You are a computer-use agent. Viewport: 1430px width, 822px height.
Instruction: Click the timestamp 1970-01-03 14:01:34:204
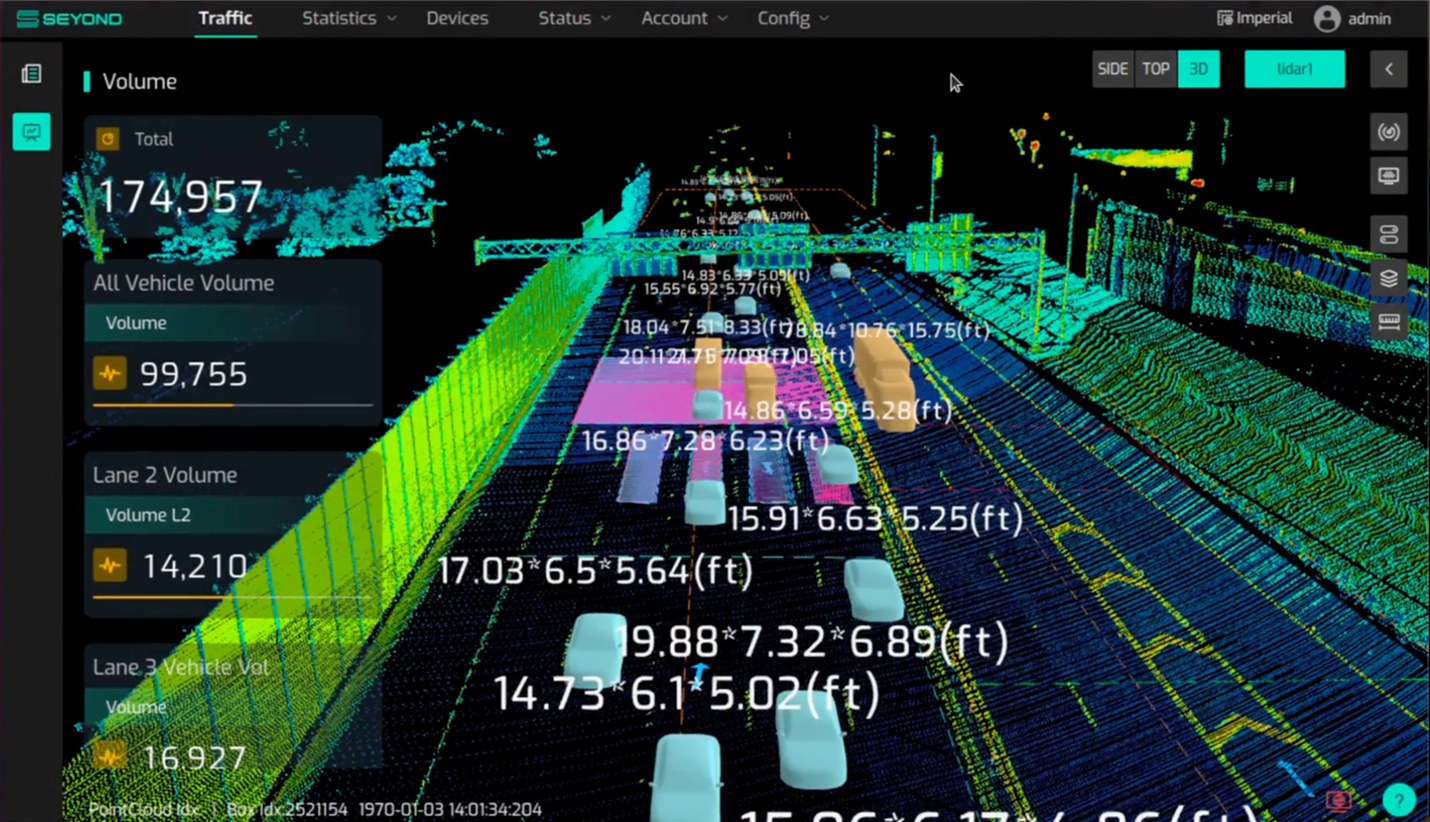pyautogui.click(x=450, y=809)
